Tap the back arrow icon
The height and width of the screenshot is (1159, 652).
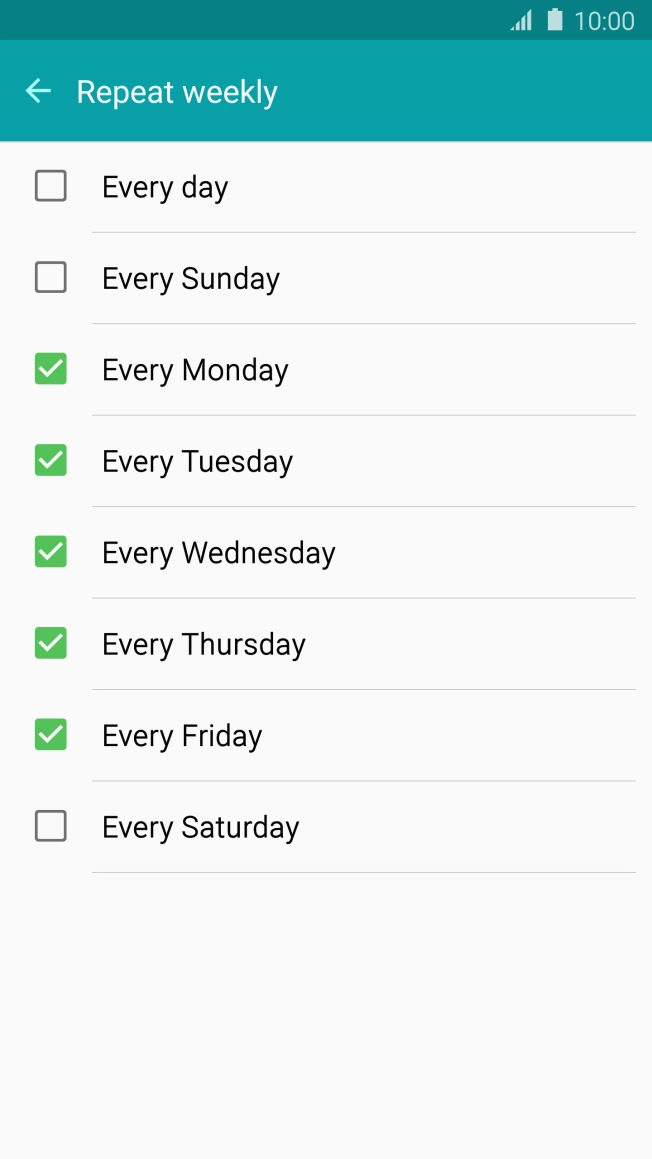tap(38, 91)
